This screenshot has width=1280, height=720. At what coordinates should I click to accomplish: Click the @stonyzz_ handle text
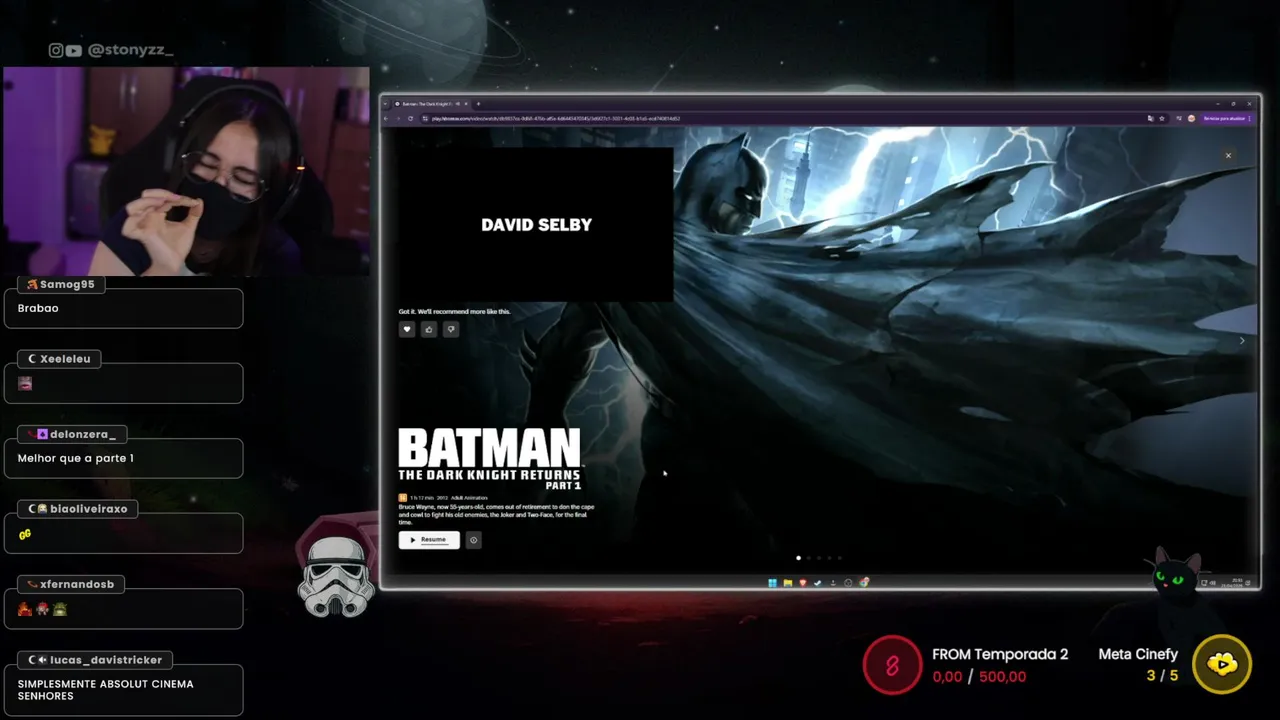tap(131, 50)
